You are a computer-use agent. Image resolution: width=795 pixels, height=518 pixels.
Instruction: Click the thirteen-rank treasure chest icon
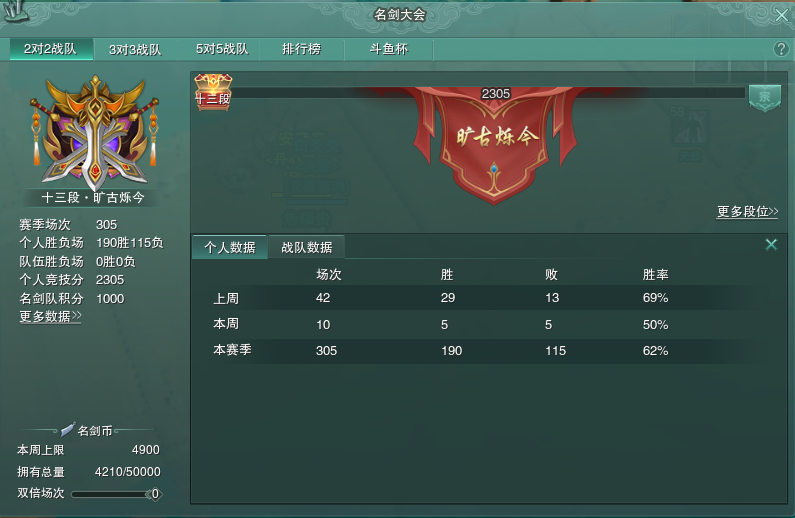213,91
